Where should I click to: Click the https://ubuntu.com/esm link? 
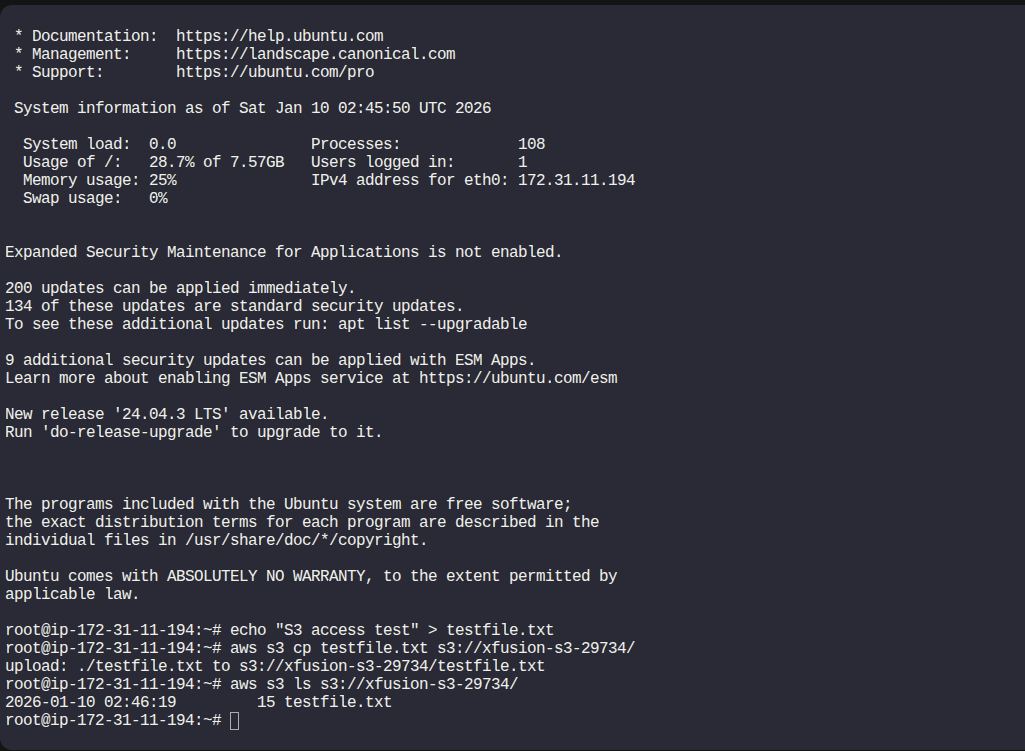tap(518, 378)
